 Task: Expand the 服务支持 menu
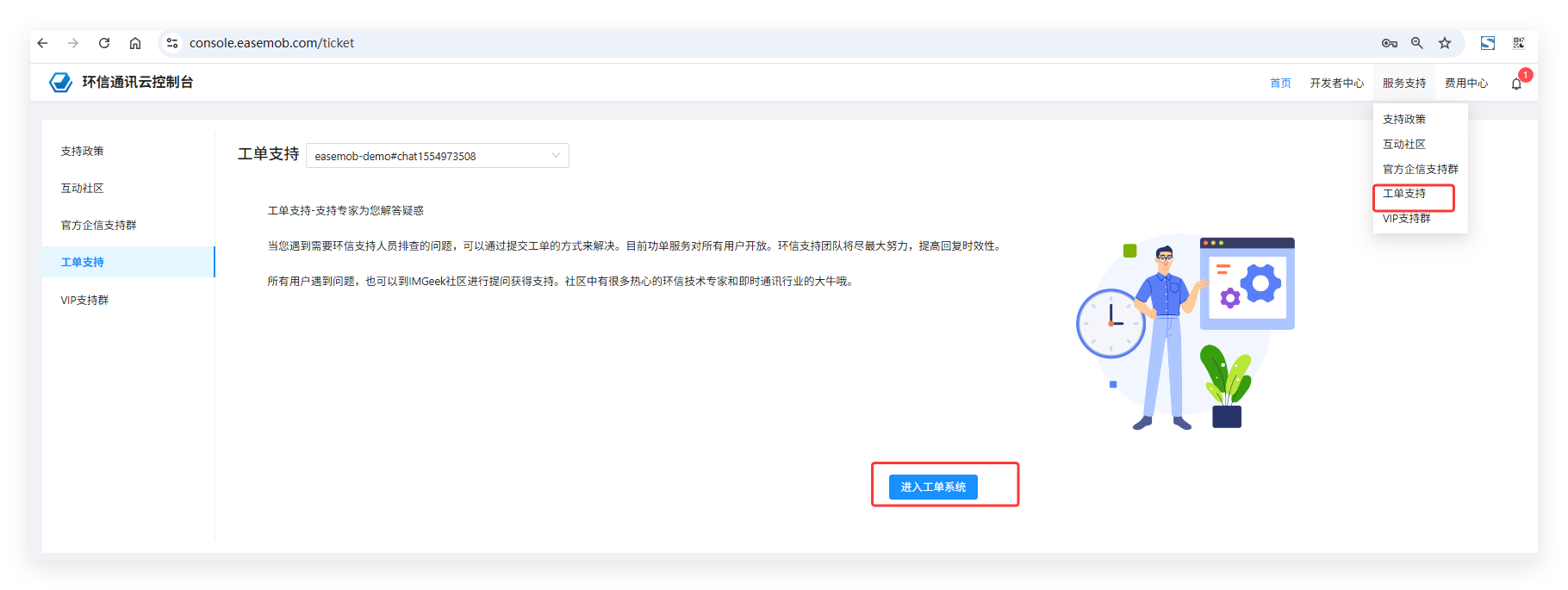(x=1403, y=84)
